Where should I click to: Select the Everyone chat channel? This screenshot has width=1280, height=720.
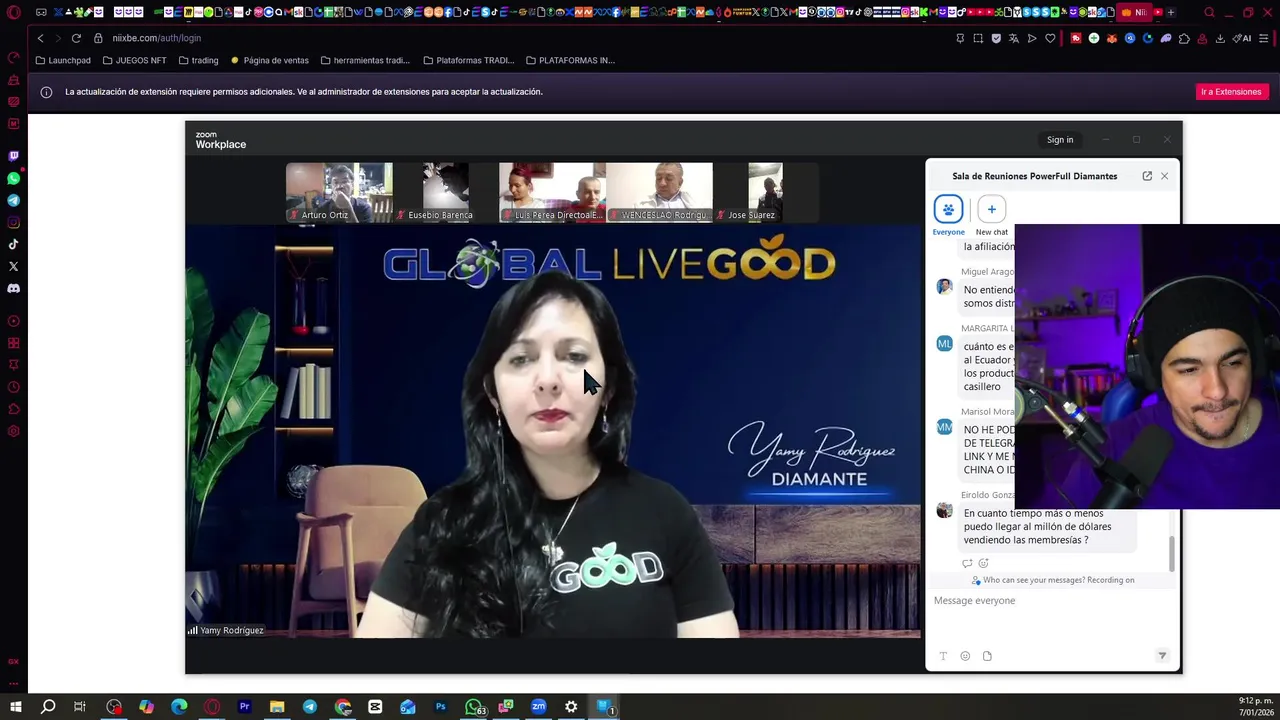point(948,215)
